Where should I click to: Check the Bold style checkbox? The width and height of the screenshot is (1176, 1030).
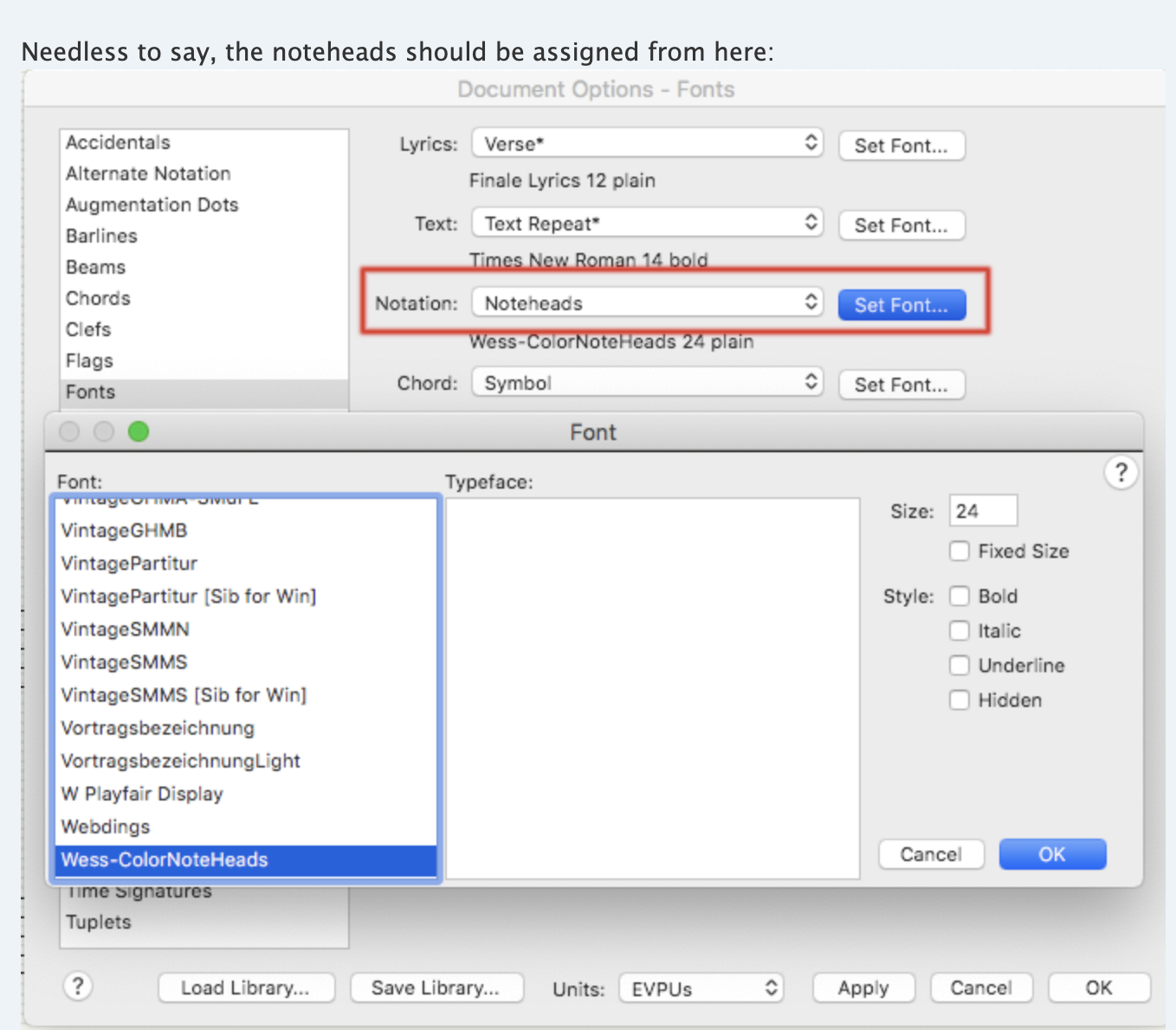pos(960,596)
